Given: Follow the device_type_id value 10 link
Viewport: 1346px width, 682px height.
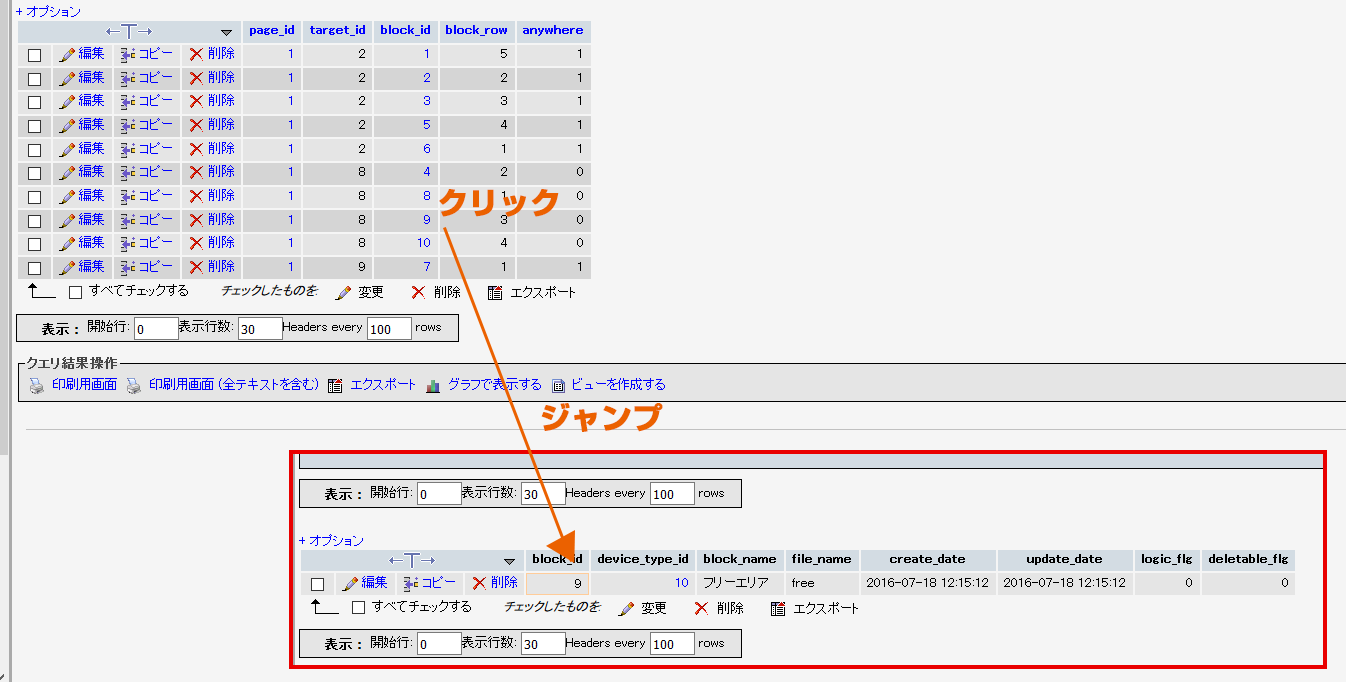Looking at the screenshot, I should (x=681, y=583).
